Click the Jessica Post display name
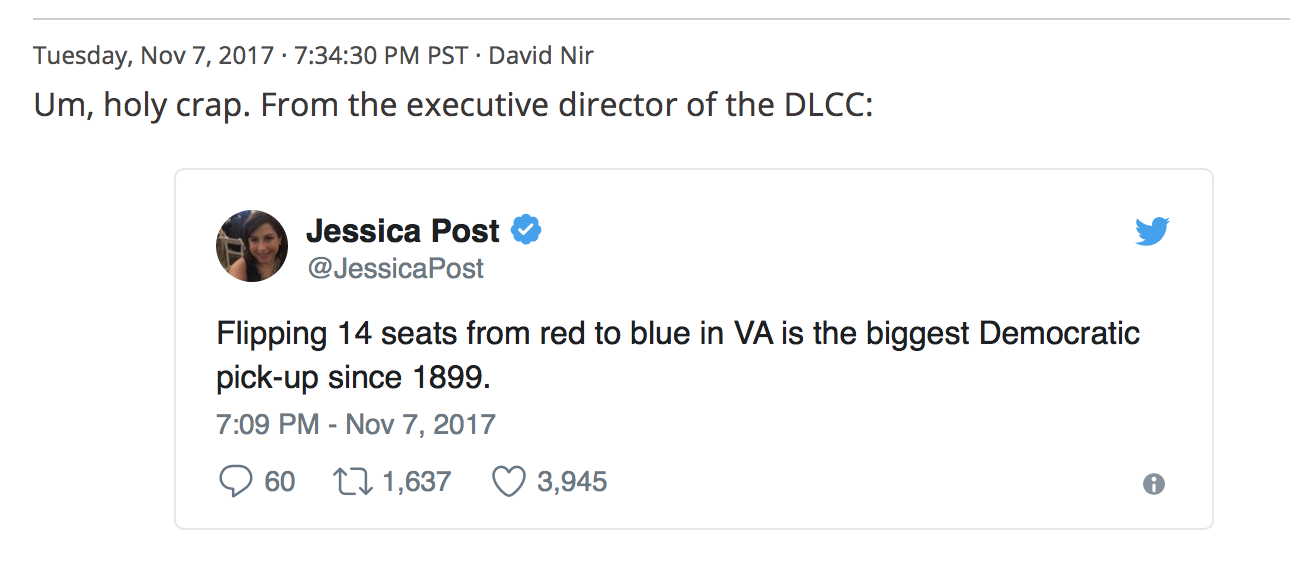The height and width of the screenshot is (586, 1290). point(402,231)
